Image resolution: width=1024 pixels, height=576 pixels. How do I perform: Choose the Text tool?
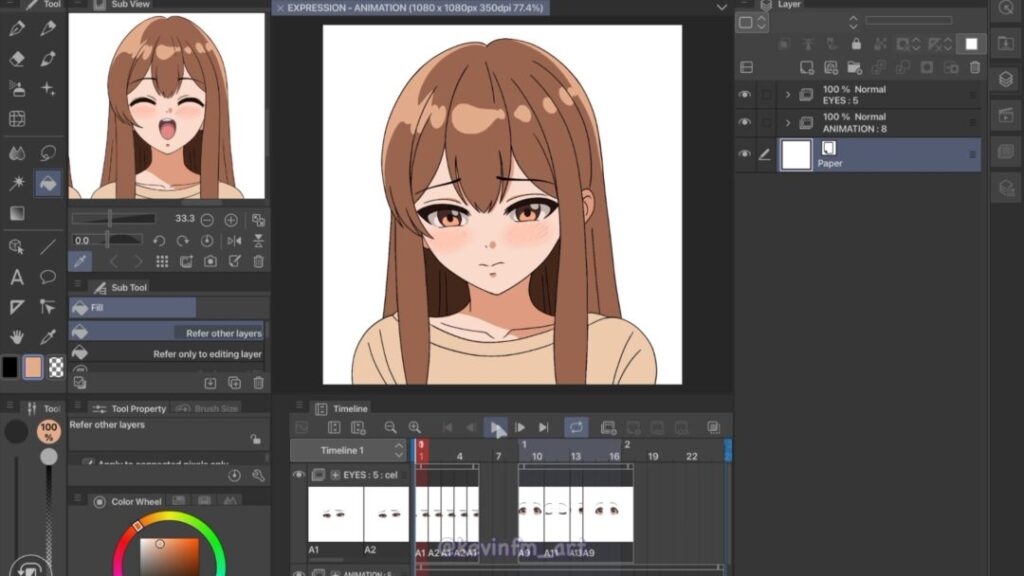[x=17, y=277]
